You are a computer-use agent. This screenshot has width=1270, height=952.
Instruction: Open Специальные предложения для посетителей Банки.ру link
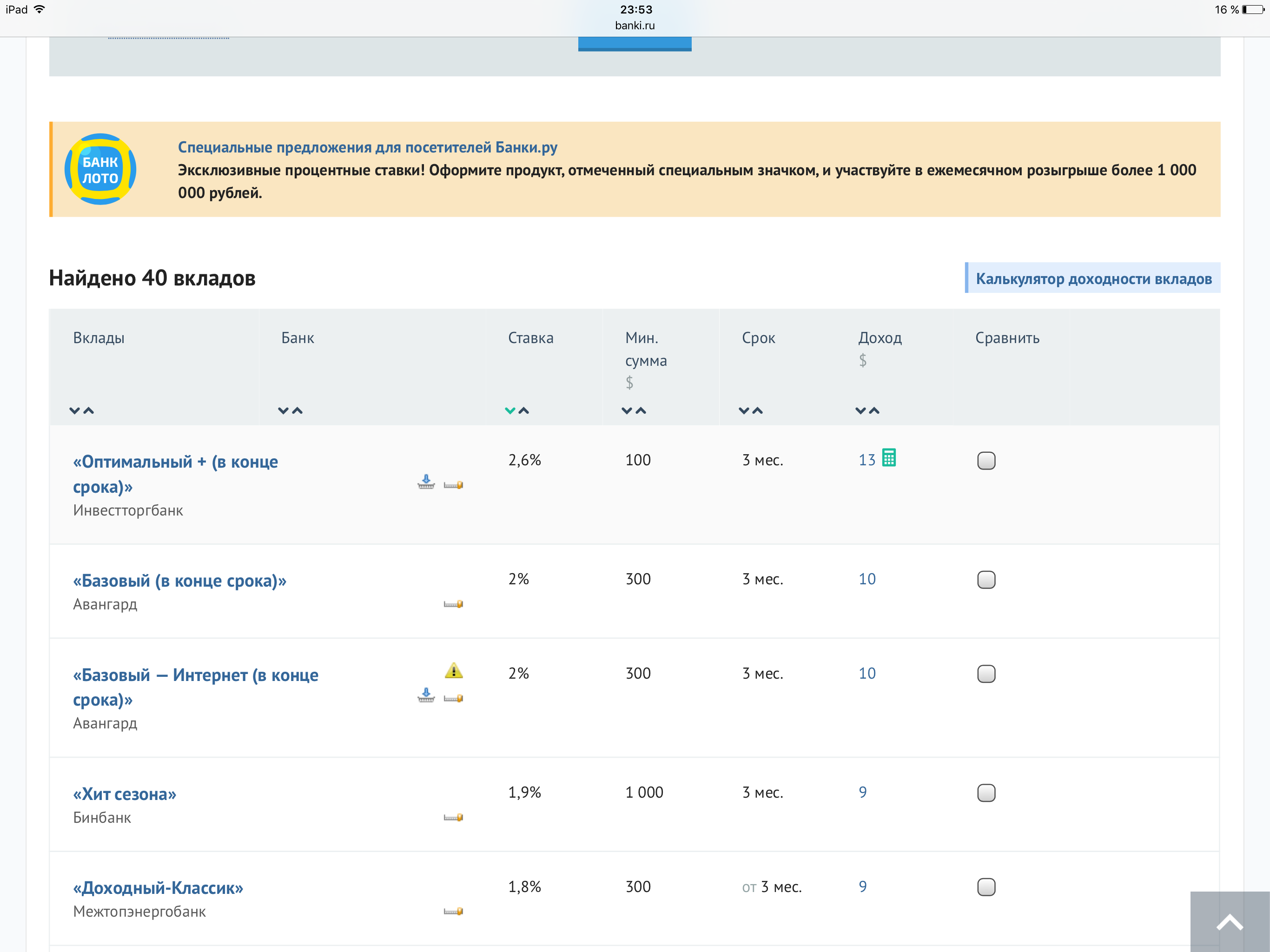pos(367,147)
